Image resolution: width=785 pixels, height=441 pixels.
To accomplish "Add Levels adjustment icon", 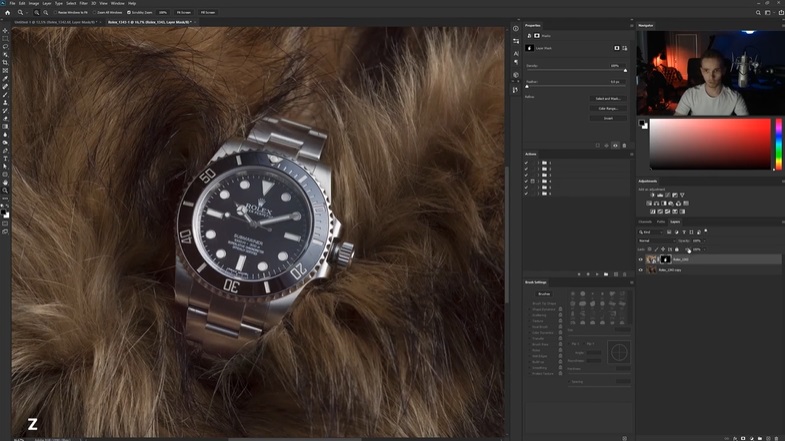I will click(x=660, y=195).
